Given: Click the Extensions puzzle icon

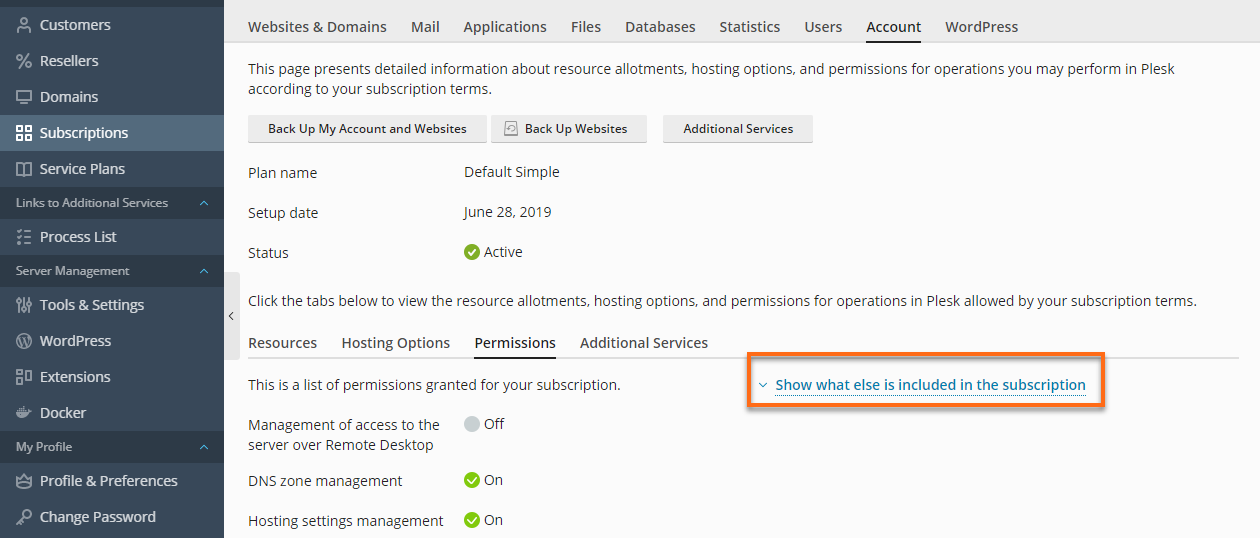Looking at the screenshot, I should pos(24,377).
